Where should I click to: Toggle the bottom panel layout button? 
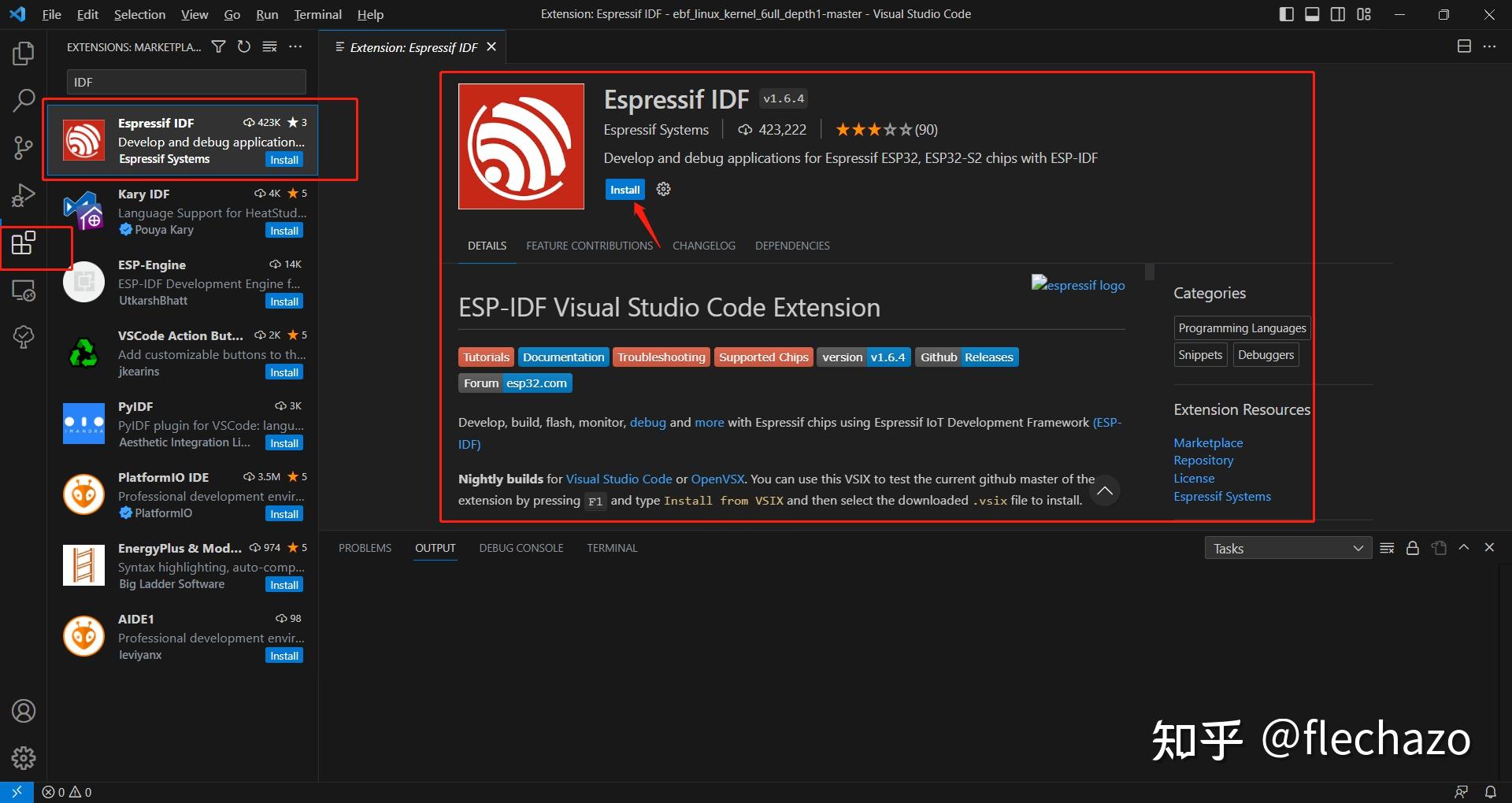click(1312, 14)
